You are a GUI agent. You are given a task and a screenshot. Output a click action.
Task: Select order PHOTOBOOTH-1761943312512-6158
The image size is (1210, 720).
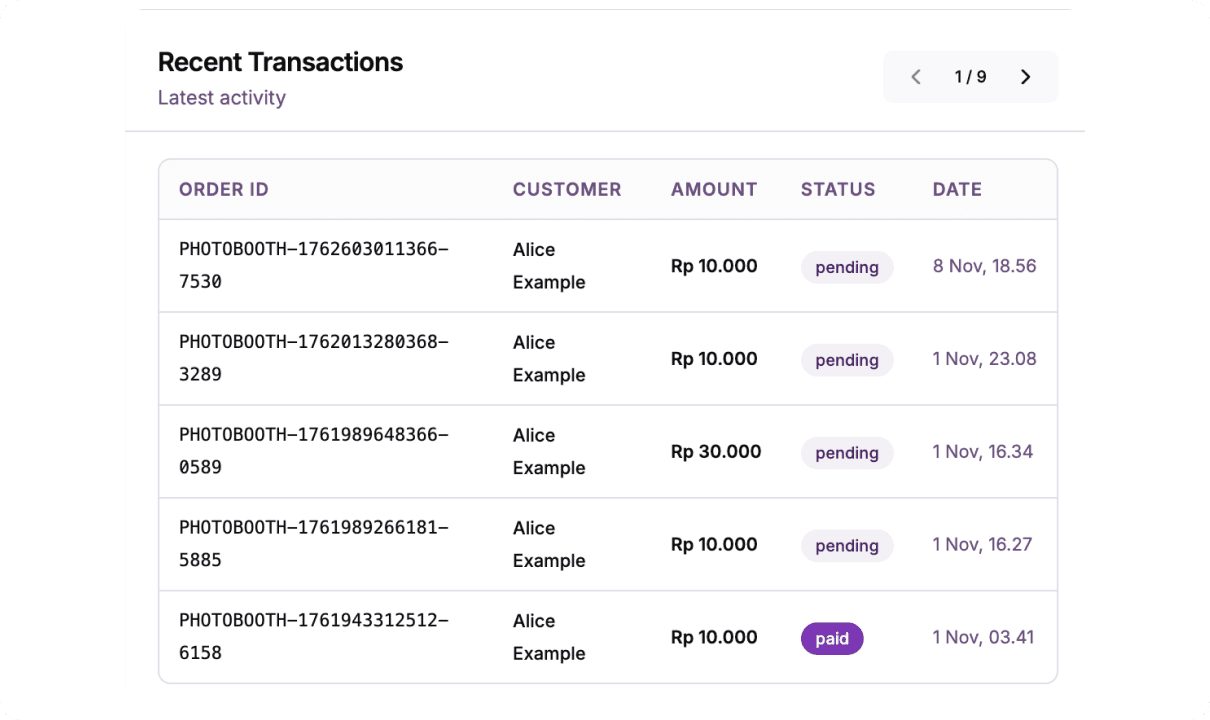coord(313,637)
